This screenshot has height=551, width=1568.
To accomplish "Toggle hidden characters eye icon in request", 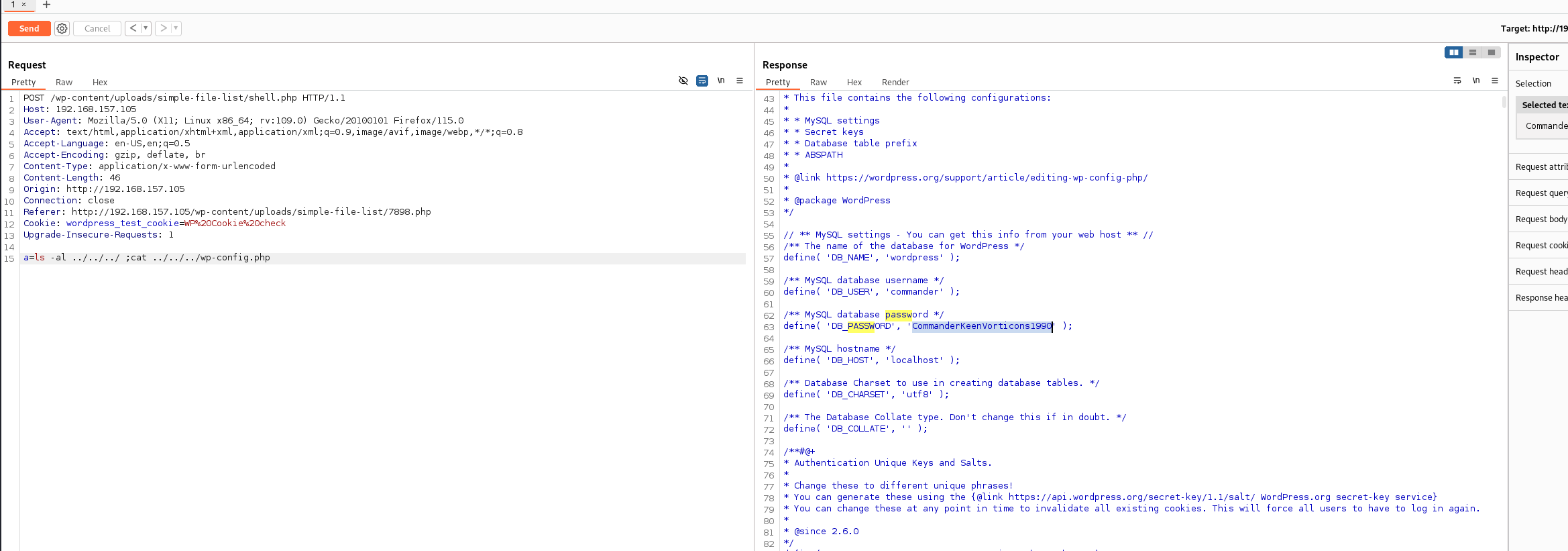I will pyautogui.click(x=683, y=81).
